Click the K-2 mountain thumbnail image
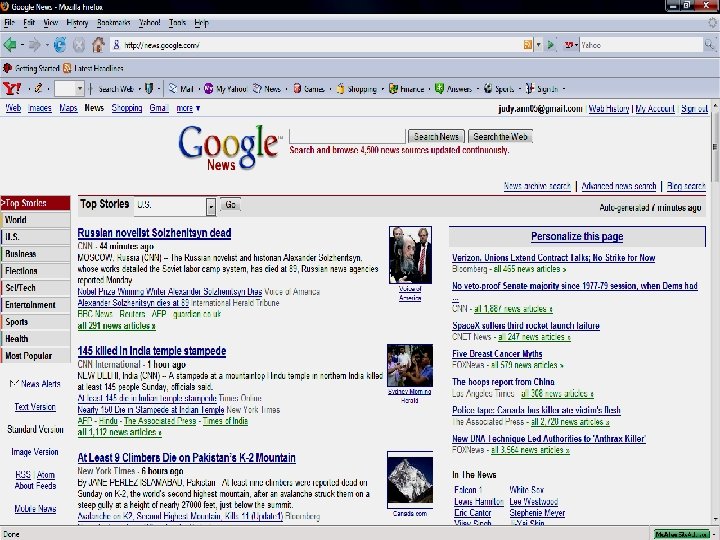This screenshot has height=540, width=720. point(410,480)
